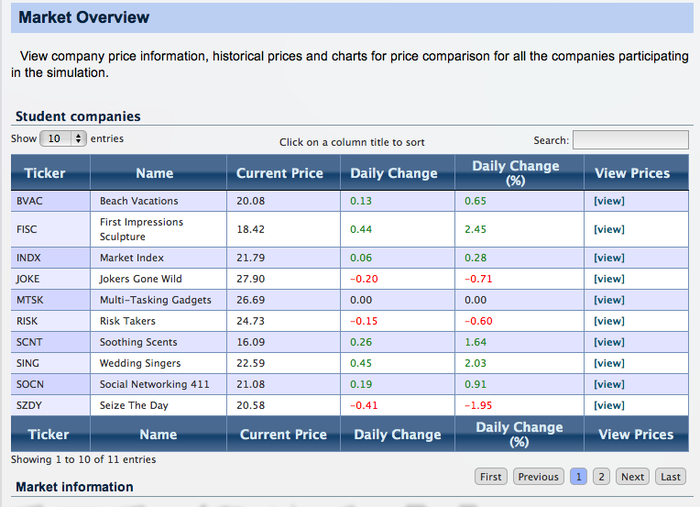
Task: Open view link for Wedding Singers
Action: 609,363
